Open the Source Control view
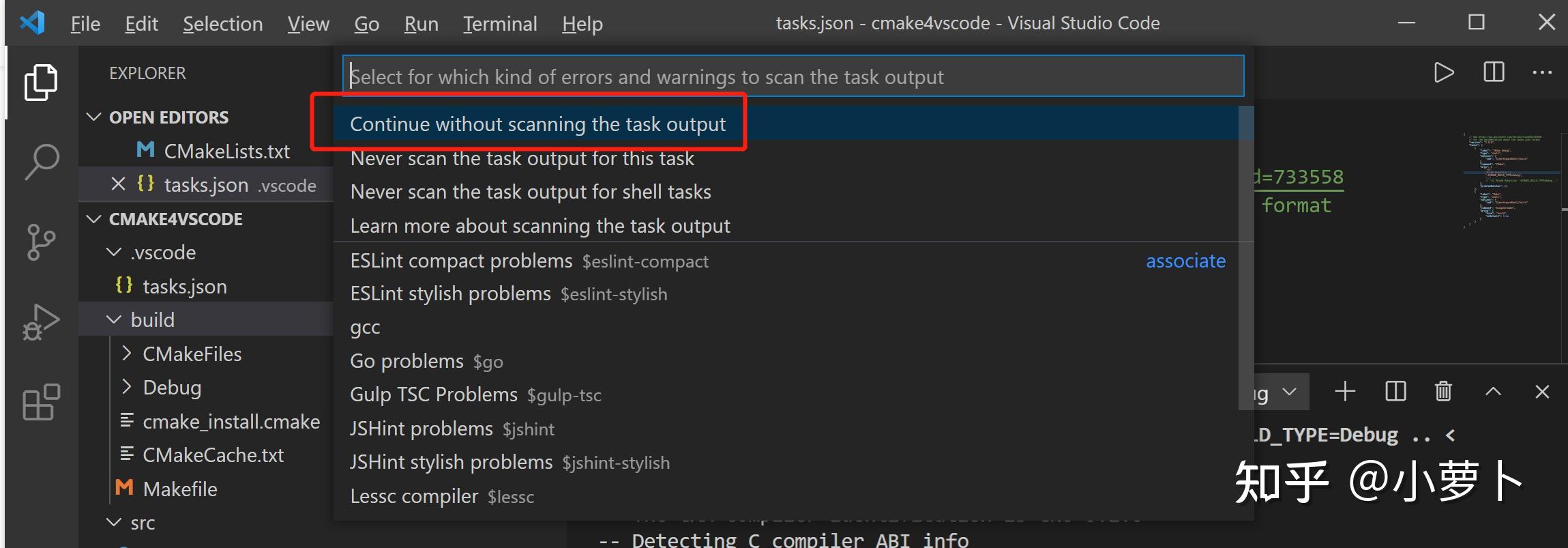The image size is (1568, 548). tap(39, 242)
